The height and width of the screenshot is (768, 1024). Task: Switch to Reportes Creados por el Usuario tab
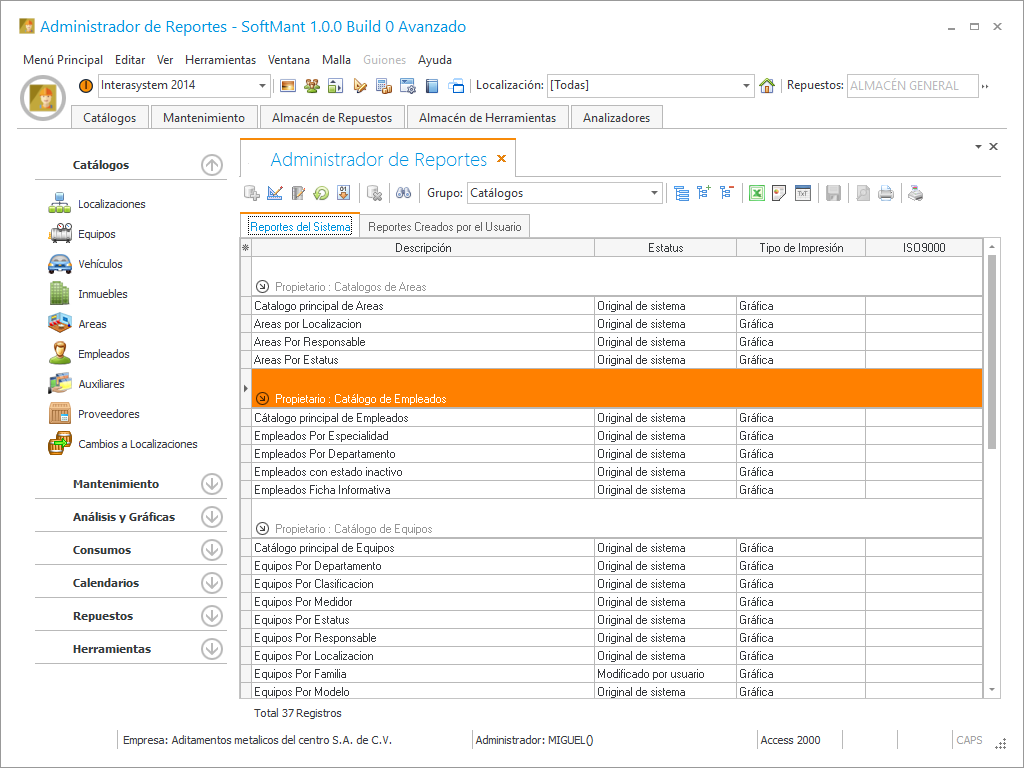(444, 227)
